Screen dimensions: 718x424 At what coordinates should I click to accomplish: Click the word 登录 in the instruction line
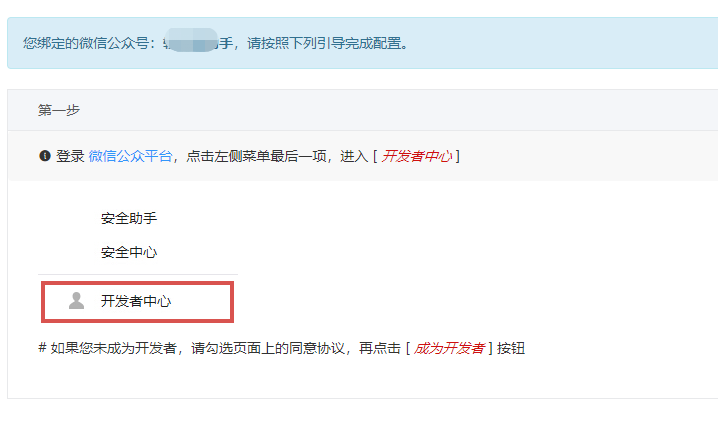coord(70,156)
